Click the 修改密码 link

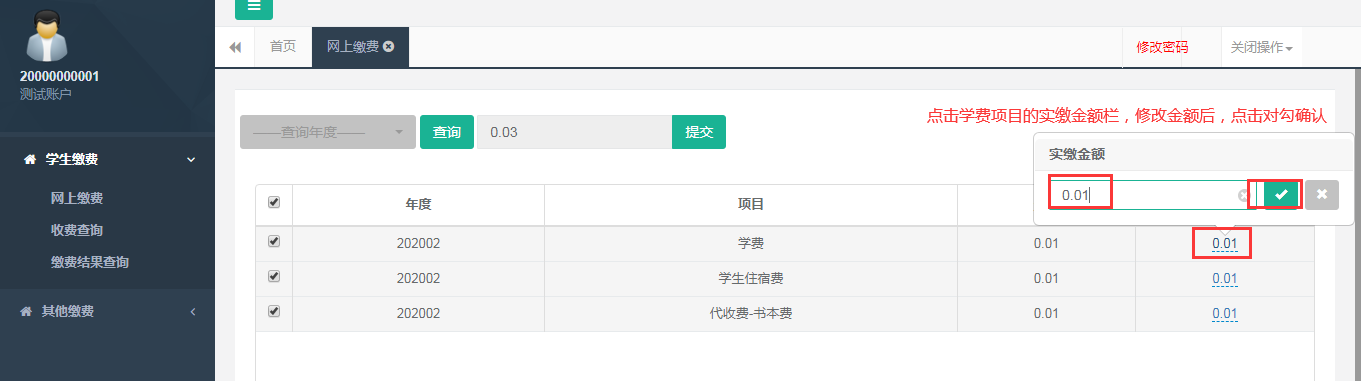(x=1162, y=47)
